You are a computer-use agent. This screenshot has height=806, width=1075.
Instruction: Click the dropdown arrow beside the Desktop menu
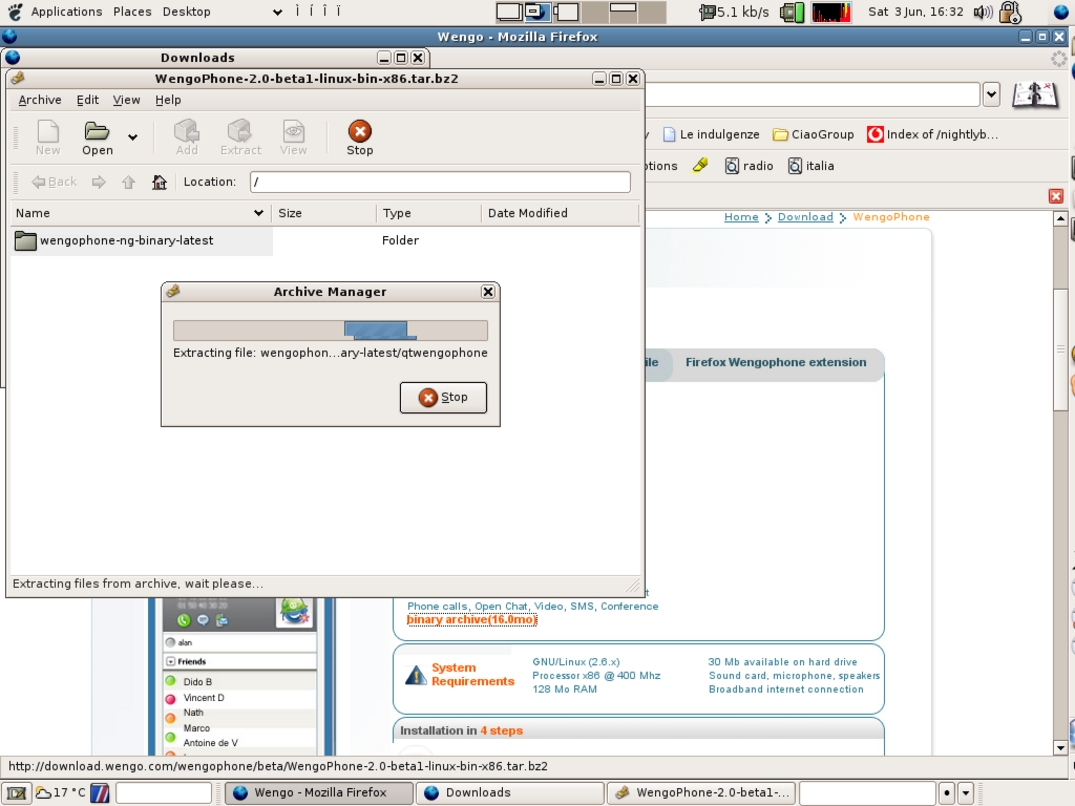click(278, 12)
